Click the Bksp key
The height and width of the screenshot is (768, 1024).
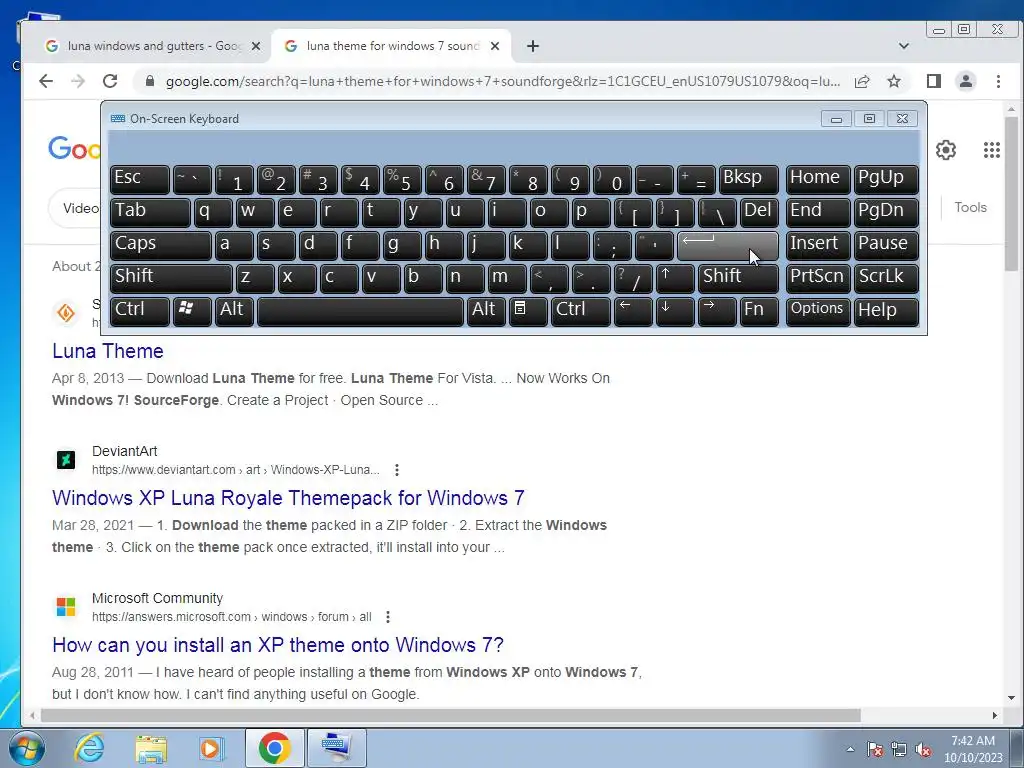tap(748, 179)
